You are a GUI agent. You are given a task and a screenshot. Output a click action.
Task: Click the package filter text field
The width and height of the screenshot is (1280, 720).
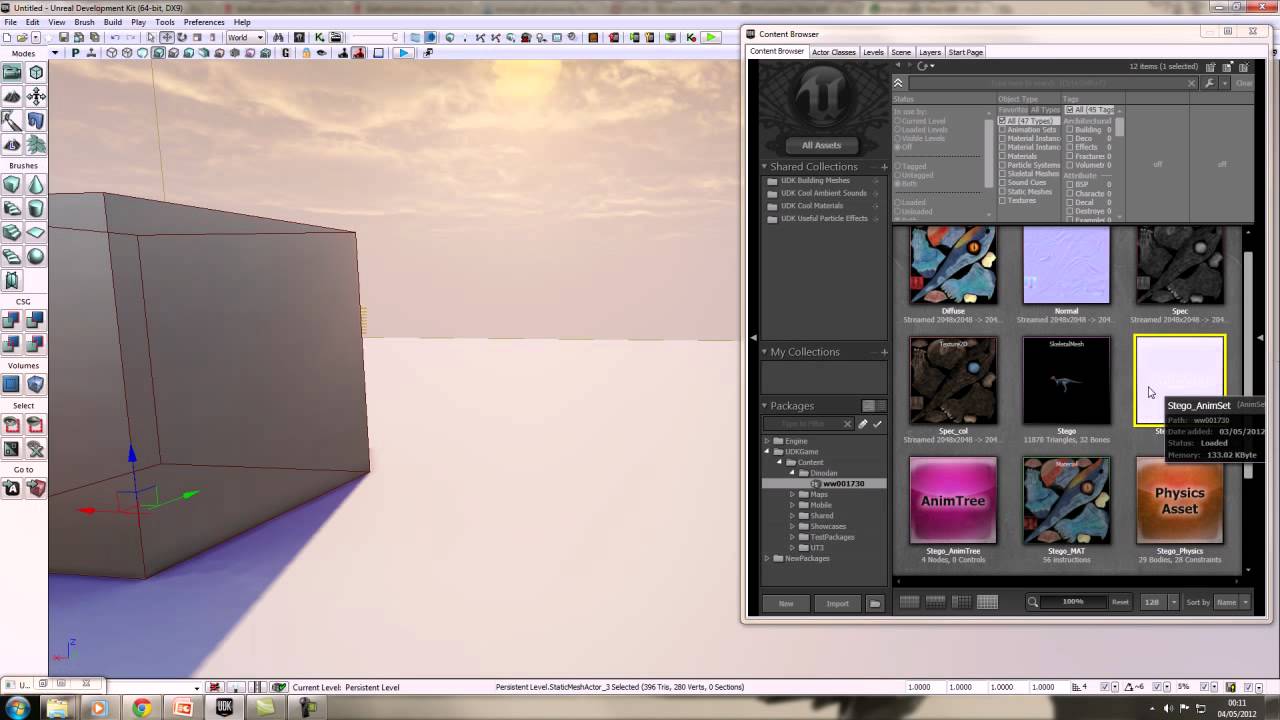[x=809, y=424]
